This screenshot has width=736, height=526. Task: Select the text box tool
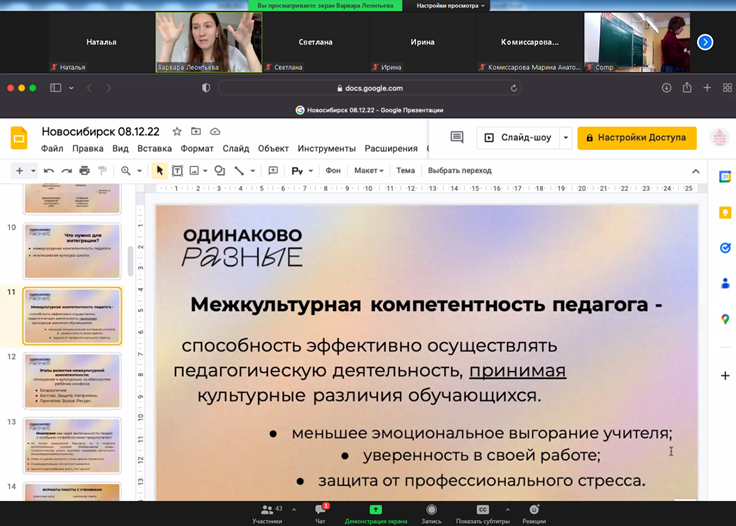[177, 171]
